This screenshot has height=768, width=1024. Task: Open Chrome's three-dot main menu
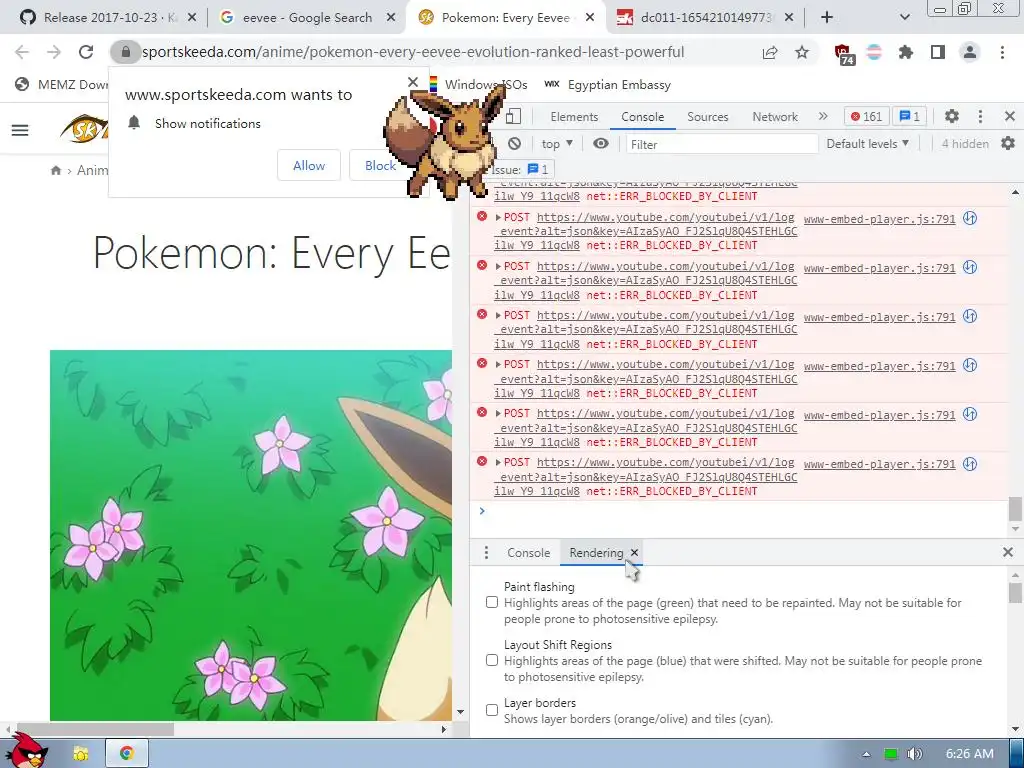pyautogui.click(x=1002, y=52)
